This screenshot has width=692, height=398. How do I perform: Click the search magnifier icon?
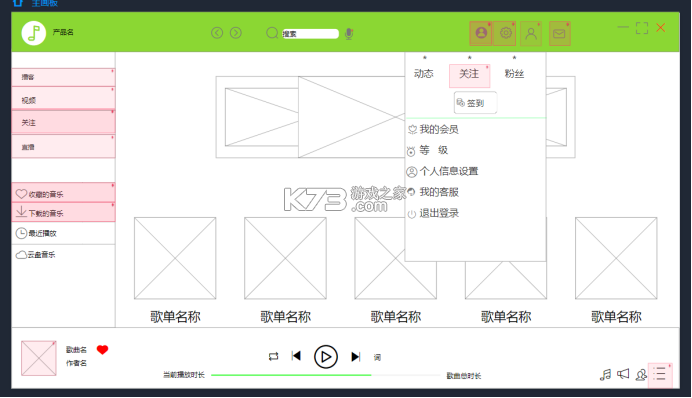[272, 33]
